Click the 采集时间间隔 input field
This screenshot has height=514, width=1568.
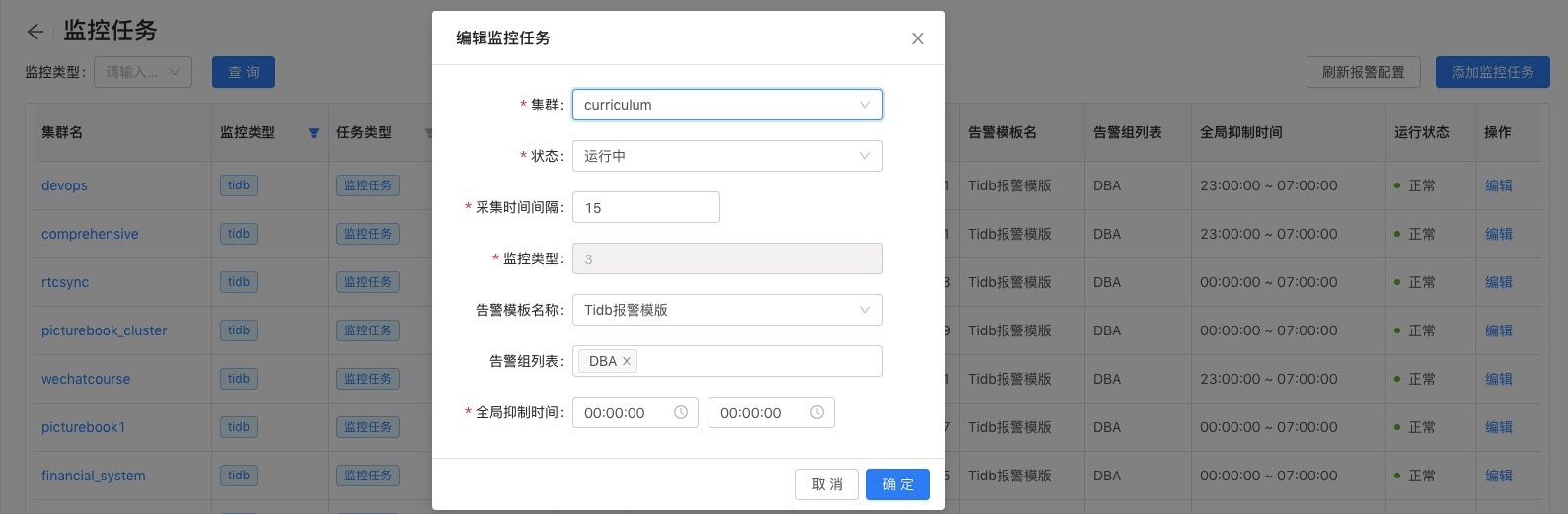(646, 207)
